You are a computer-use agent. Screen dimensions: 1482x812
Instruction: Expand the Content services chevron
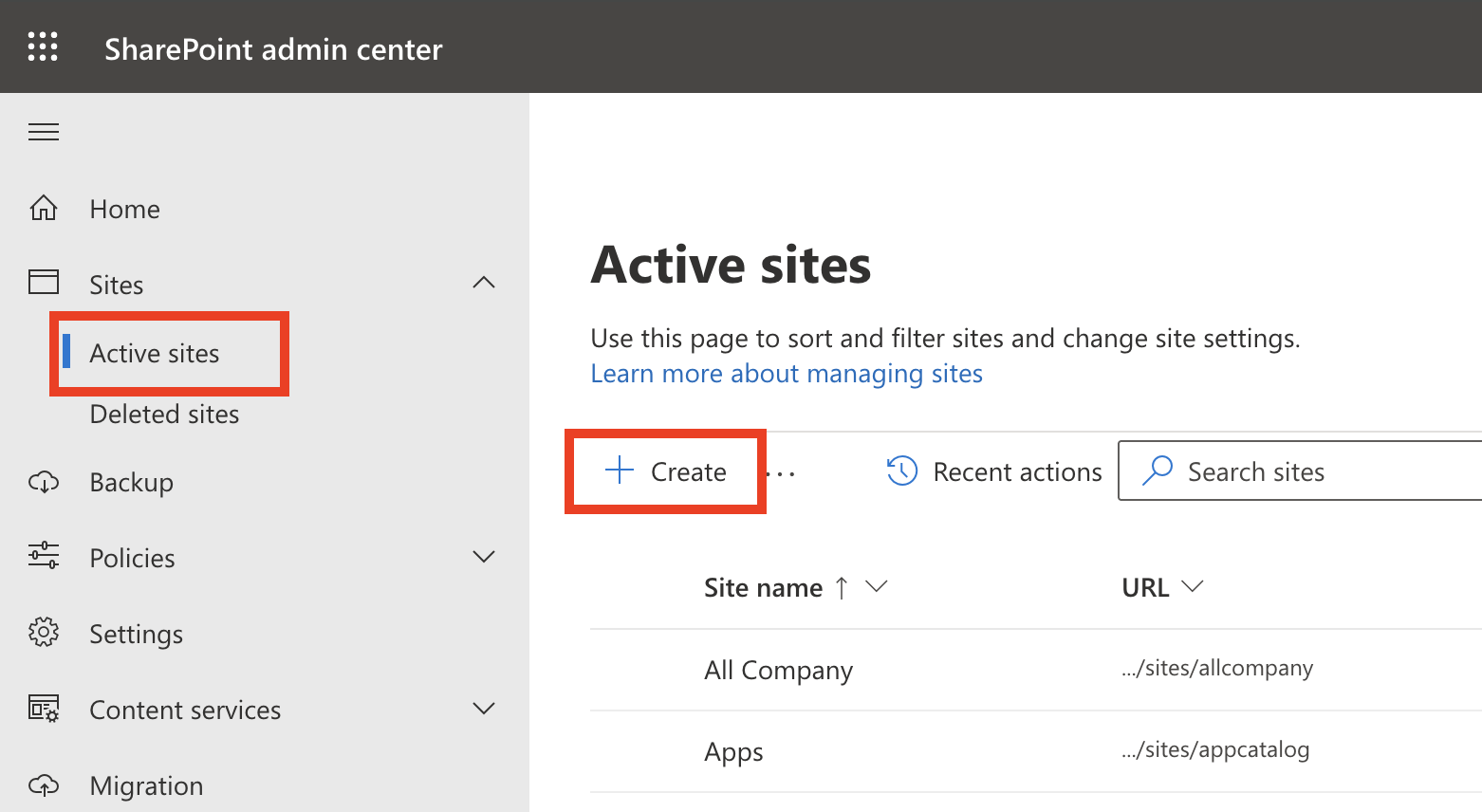point(484,709)
